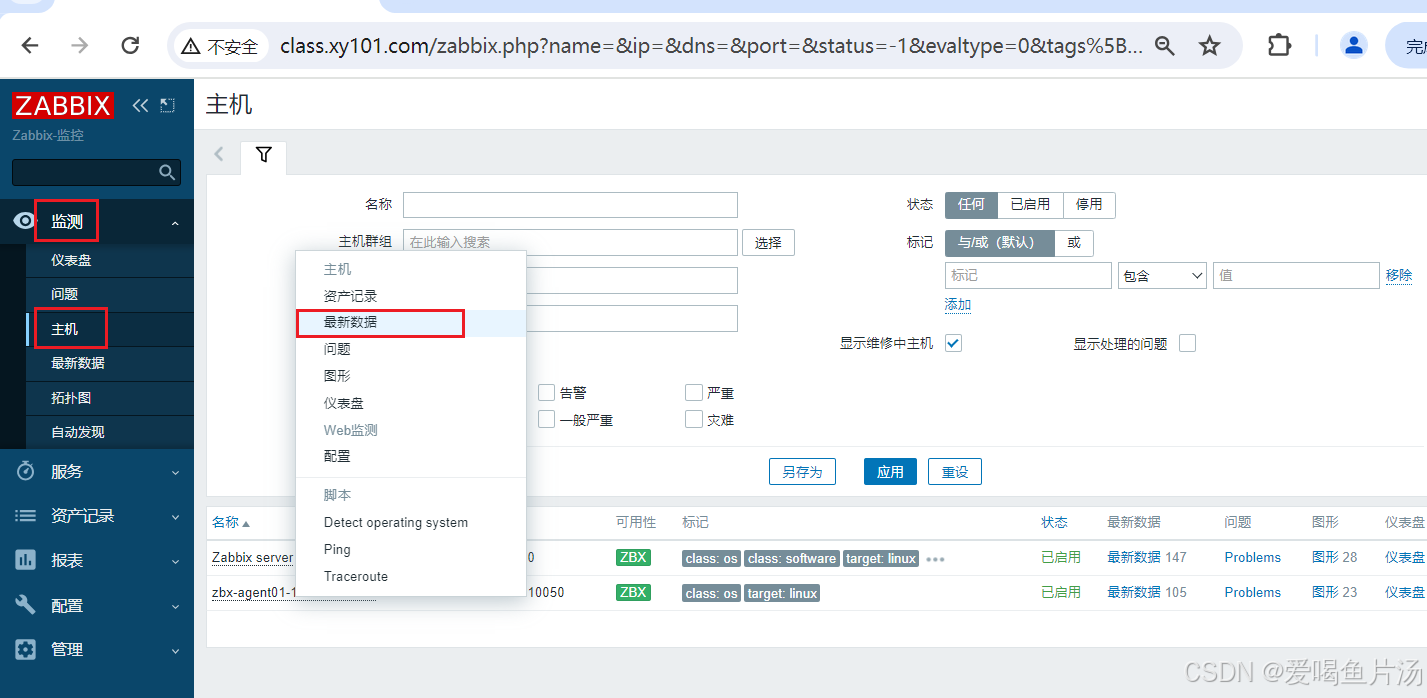Show more tags via three dots
1427x698 pixels.
(935, 559)
